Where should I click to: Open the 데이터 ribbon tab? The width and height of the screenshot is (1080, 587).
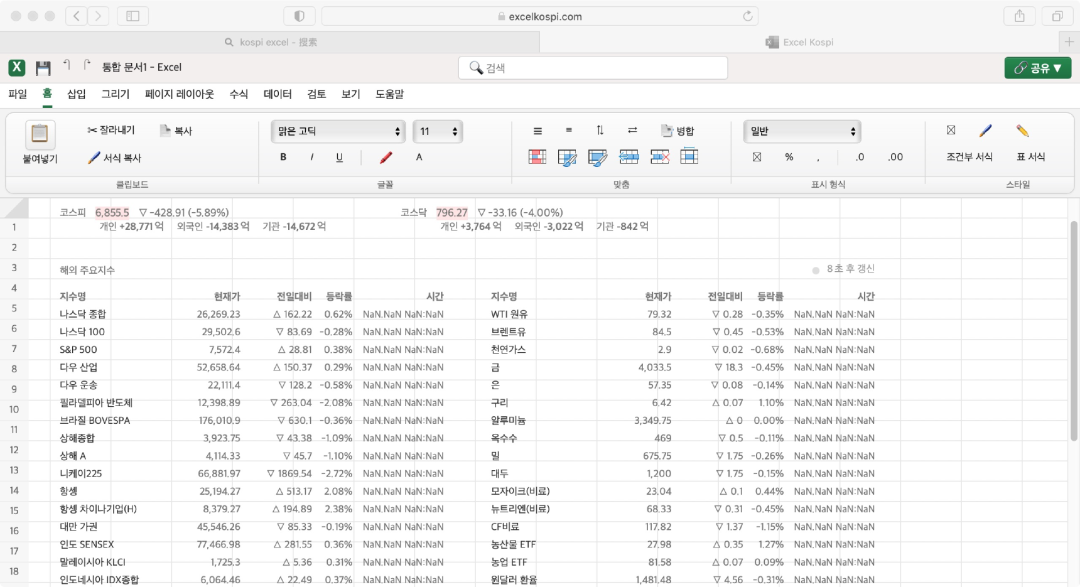[x=278, y=94]
